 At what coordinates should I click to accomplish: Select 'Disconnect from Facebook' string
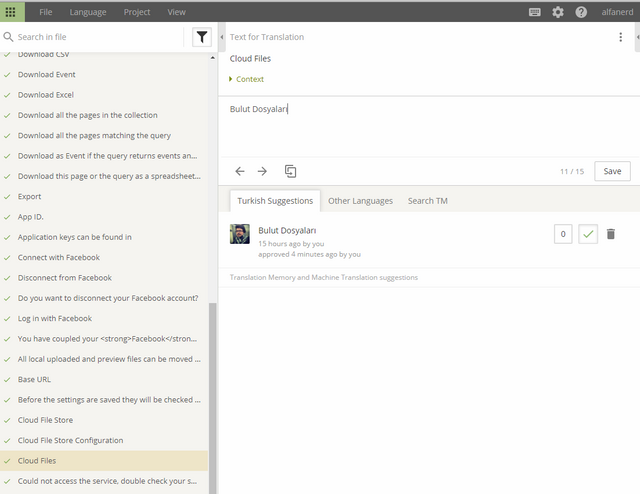coord(104,278)
